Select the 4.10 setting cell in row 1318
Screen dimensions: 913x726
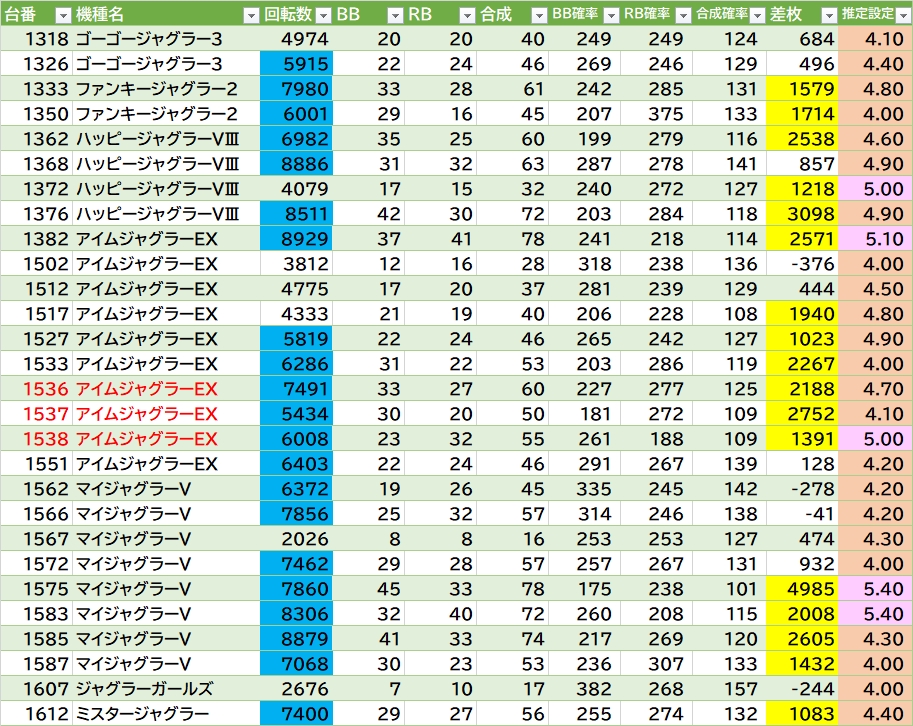coord(875,39)
